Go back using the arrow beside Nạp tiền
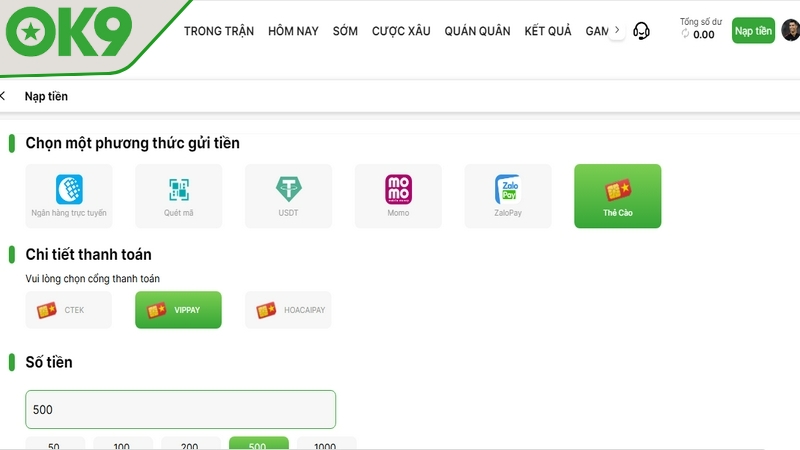The width and height of the screenshot is (800, 450). click(3, 96)
